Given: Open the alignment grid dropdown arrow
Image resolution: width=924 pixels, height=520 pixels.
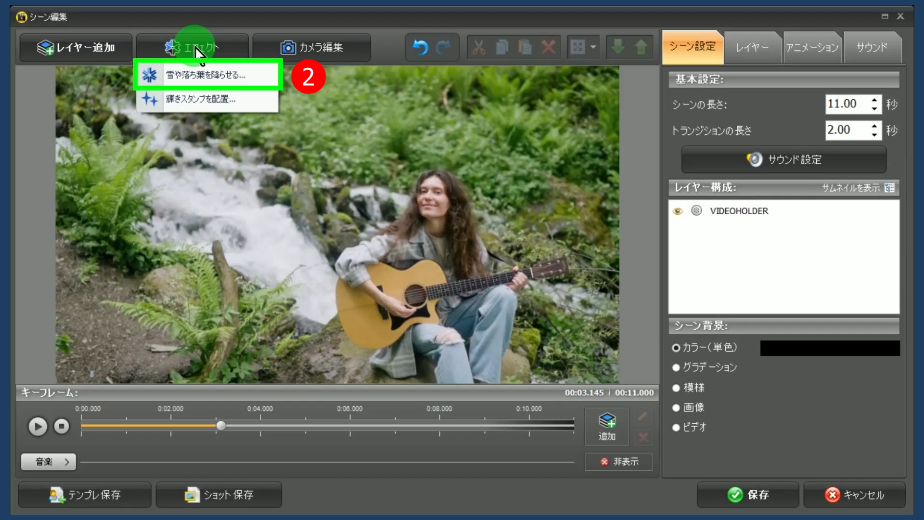Looking at the screenshot, I should point(594,47).
